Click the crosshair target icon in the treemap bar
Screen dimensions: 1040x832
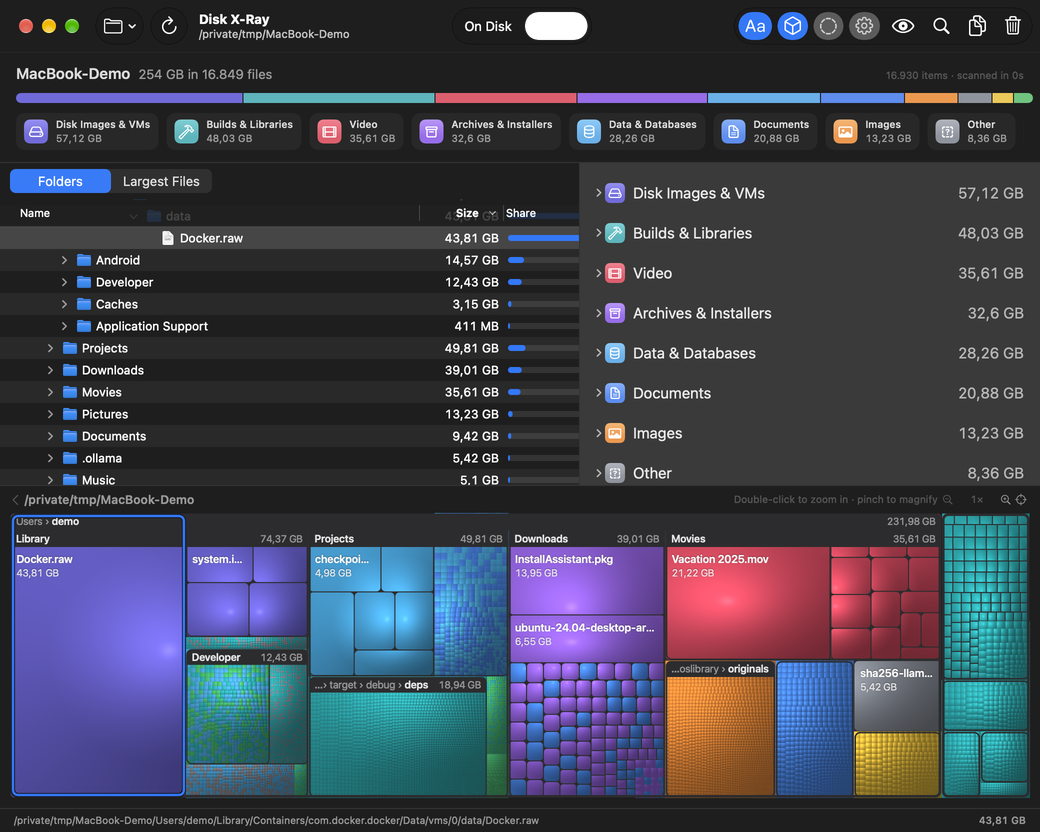pos(1021,500)
